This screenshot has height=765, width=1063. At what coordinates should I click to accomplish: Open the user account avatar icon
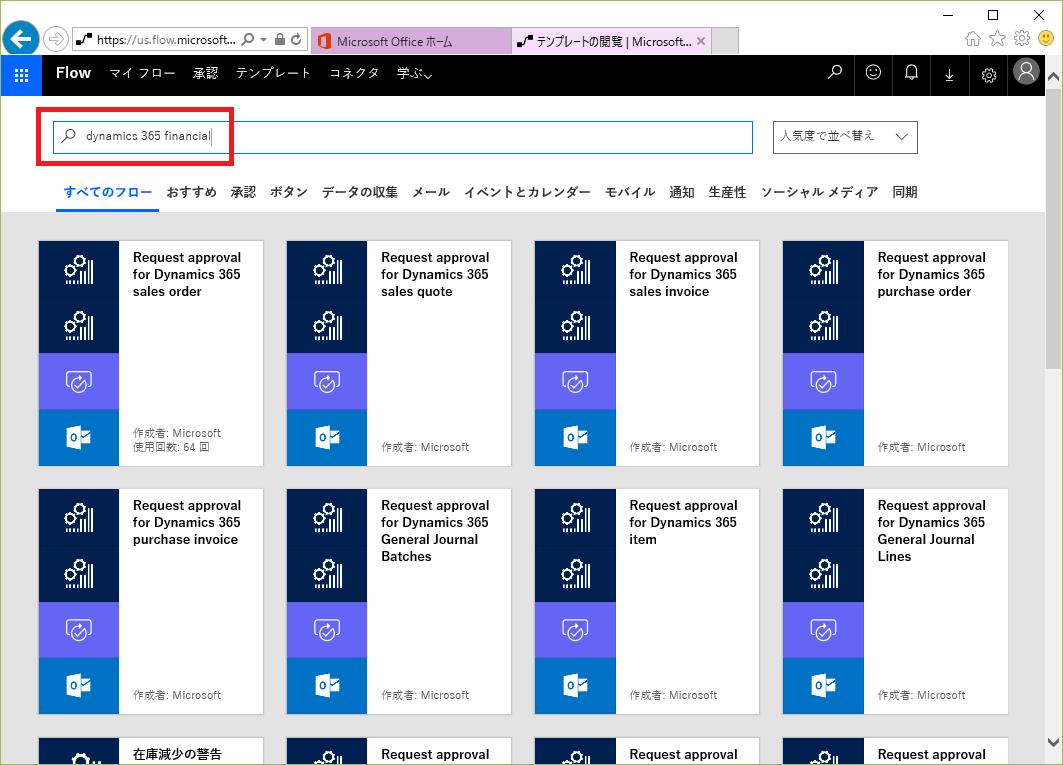pyautogui.click(x=1026, y=71)
